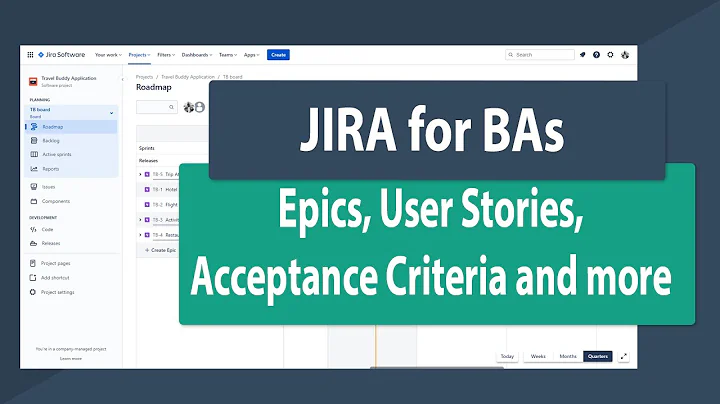720x404 pixels.
Task: Open the Settings gear icon
Action: tap(610, 55)
